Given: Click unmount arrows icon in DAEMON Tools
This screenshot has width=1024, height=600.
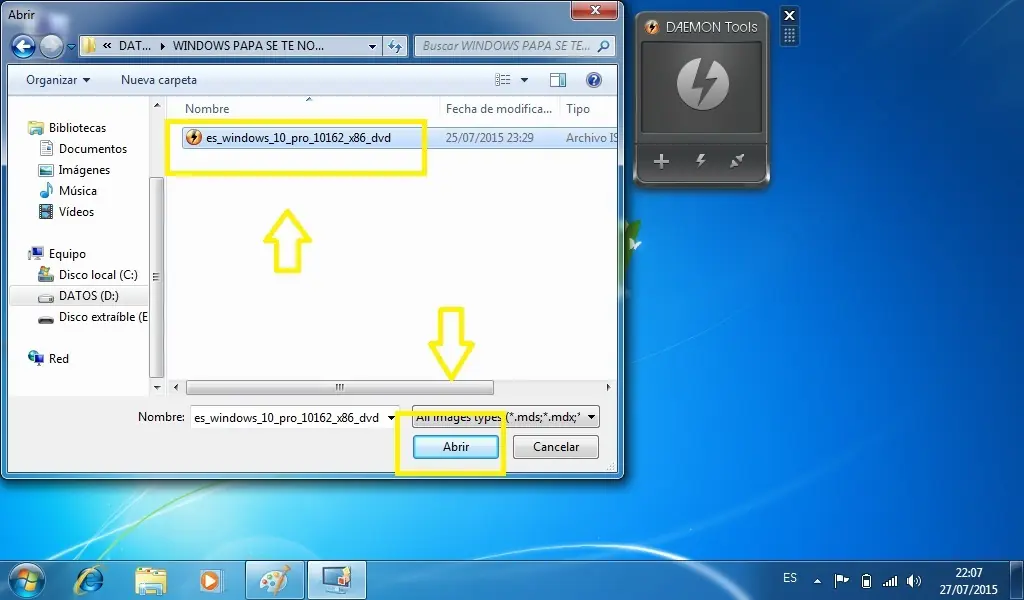Looking at the screenshot, I should [737, 161].
